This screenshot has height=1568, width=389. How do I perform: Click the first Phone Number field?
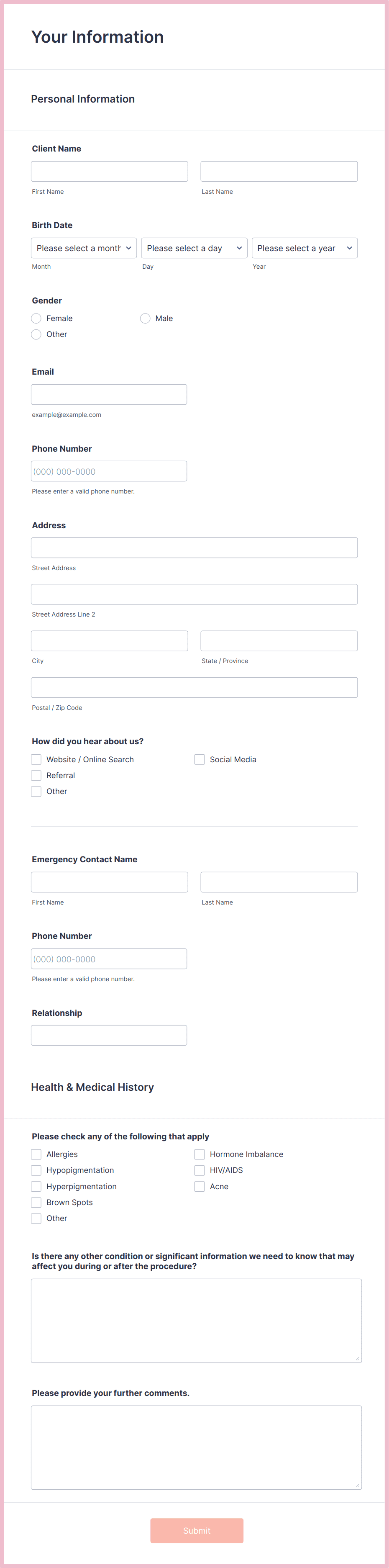pyautogui.click(x=109, y=470)
